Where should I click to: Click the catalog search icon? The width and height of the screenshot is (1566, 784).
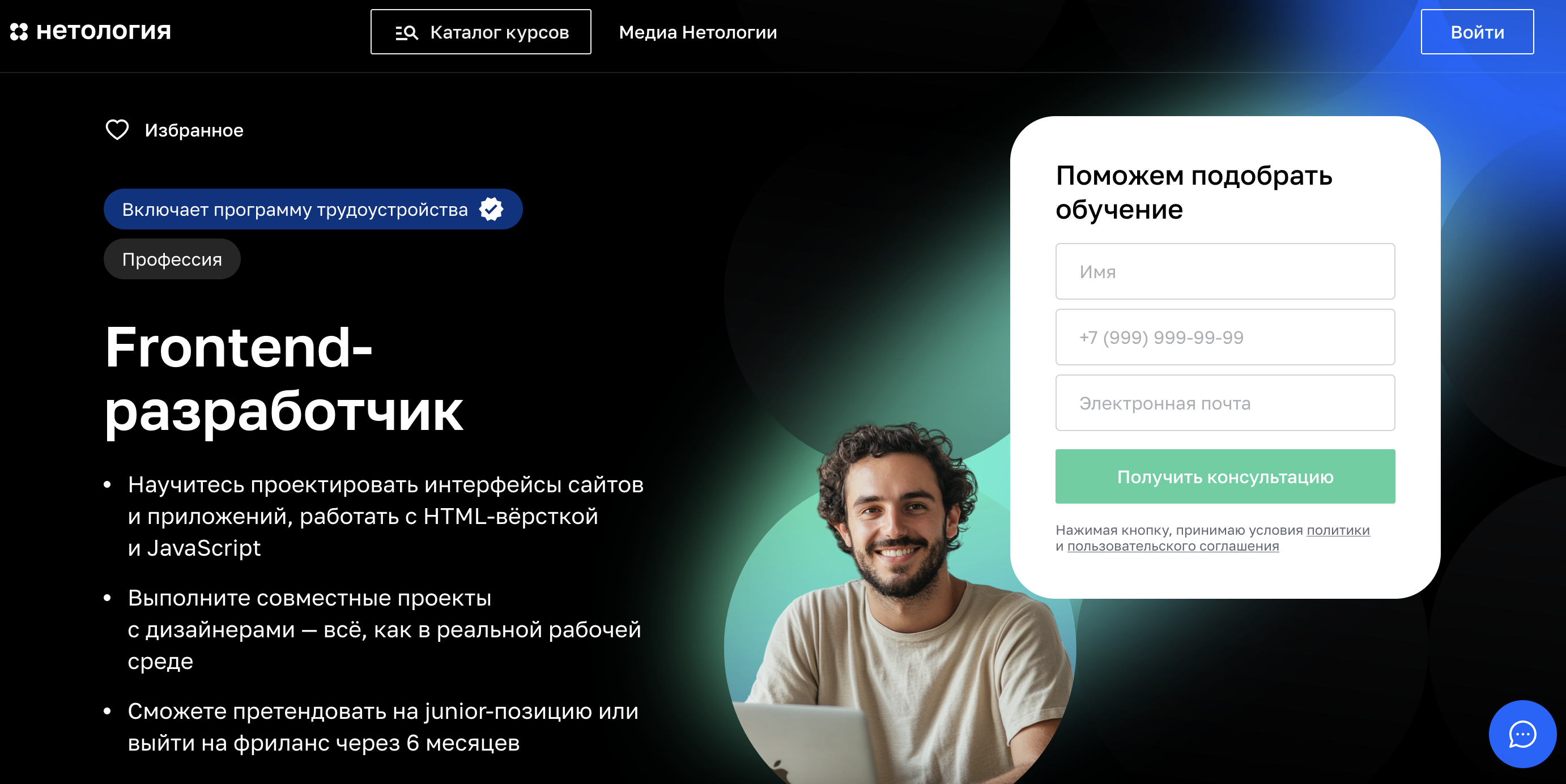click(407, 32)
